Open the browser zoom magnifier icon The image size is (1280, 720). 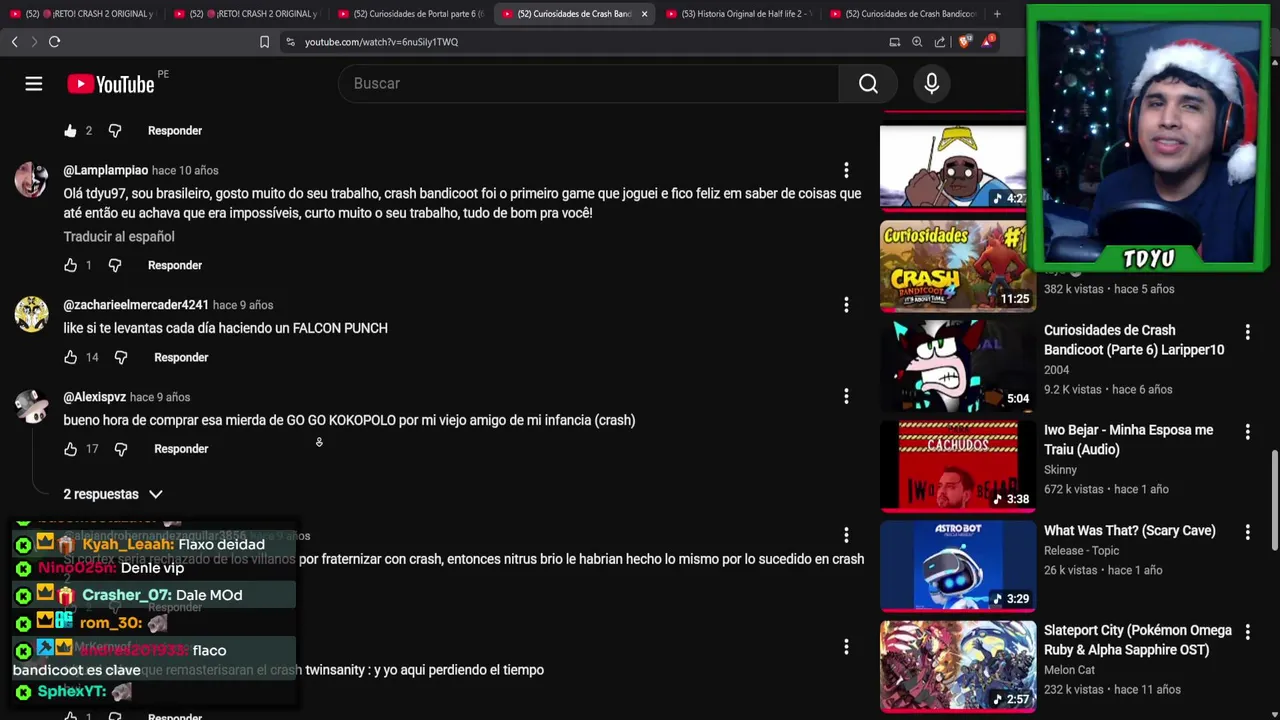point(917,42)
